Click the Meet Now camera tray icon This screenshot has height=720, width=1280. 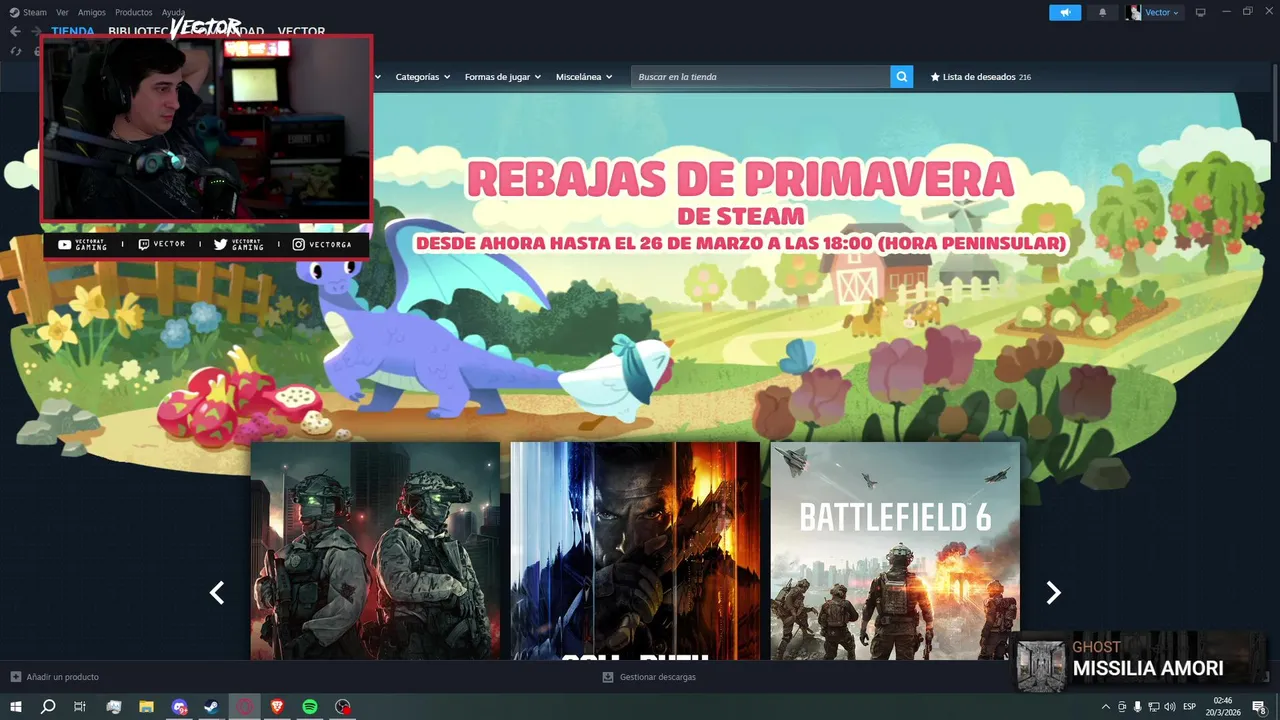(1122, 707)
